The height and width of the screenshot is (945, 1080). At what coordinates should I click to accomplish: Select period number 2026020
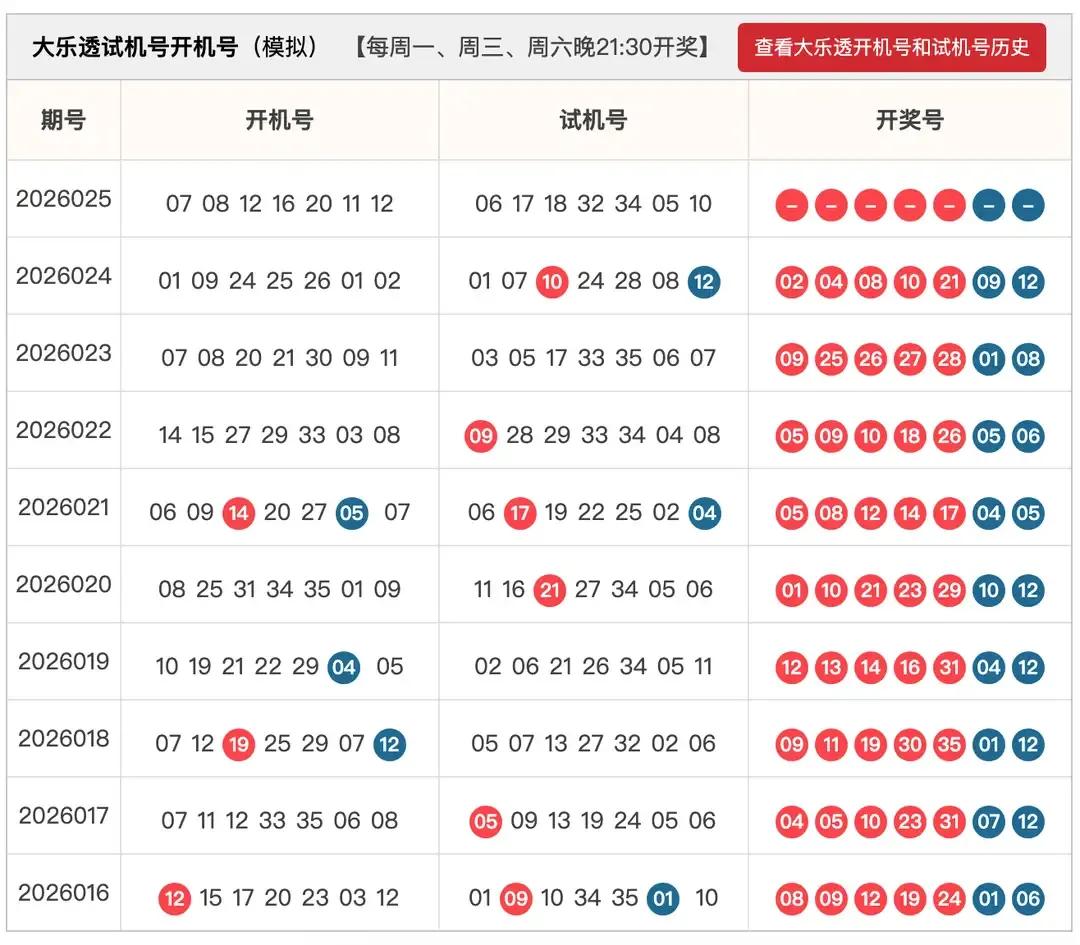tap(65, 585)
